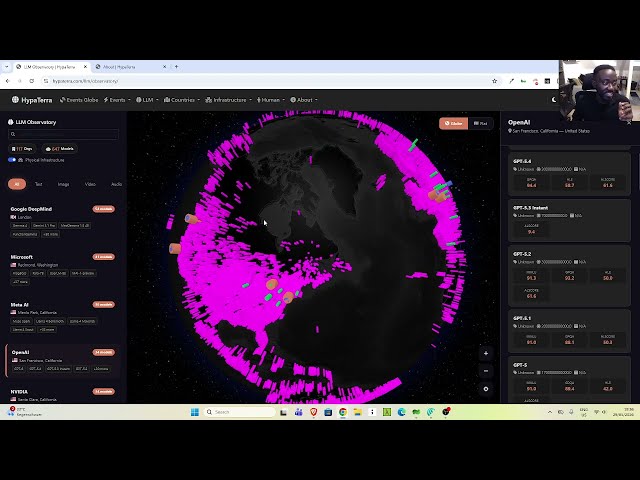
Task: Open the GPT-5 model card
Action: click(569, 380)
